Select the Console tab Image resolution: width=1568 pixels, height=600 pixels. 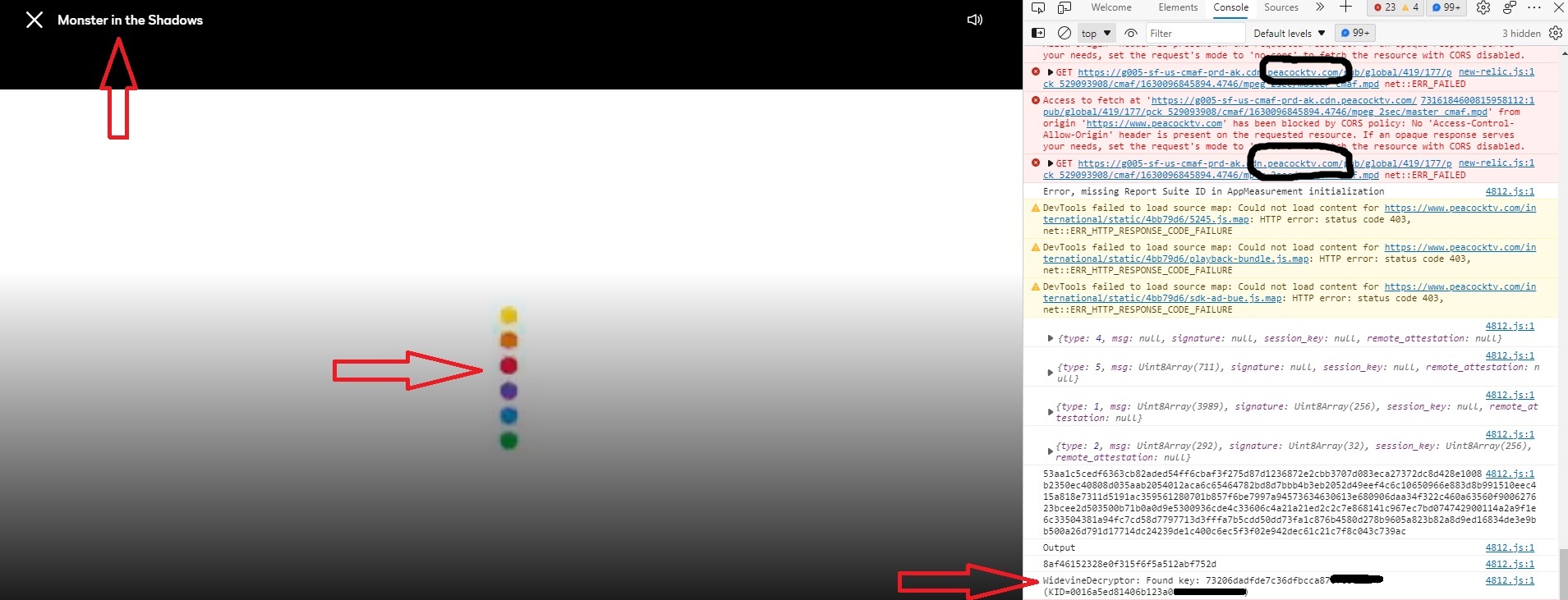coord(1231,7)
